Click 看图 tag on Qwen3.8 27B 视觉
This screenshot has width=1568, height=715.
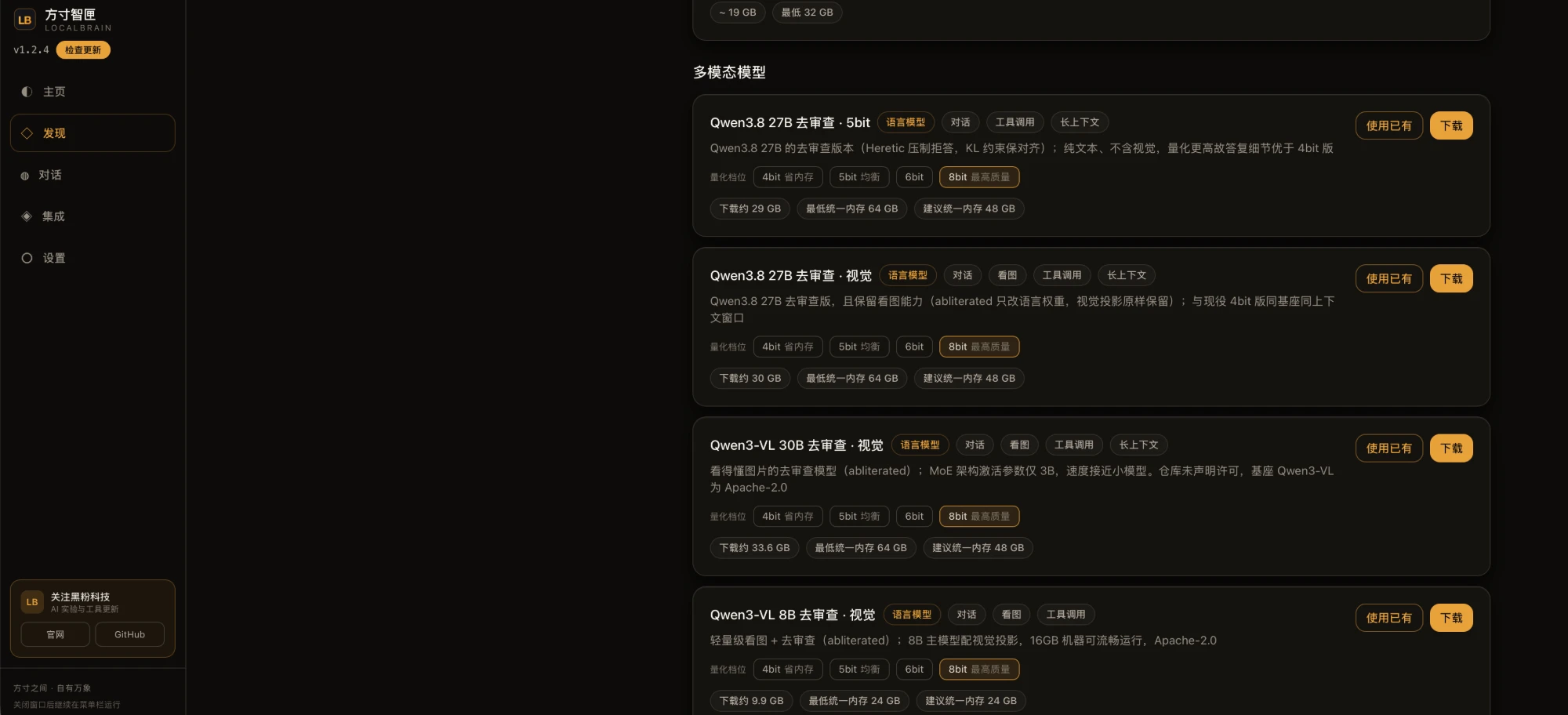1007,275
